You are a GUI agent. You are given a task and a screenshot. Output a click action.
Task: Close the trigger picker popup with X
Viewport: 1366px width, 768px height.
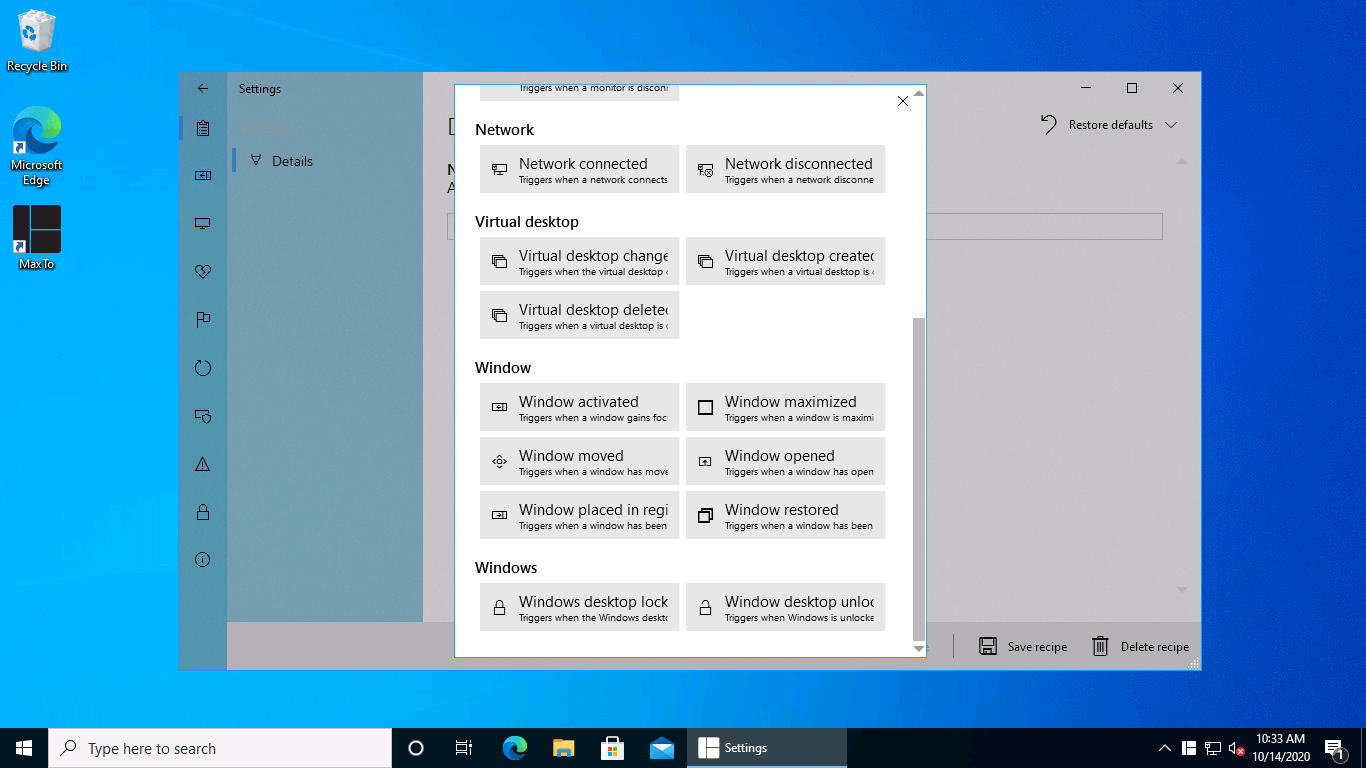click(903, 101)
